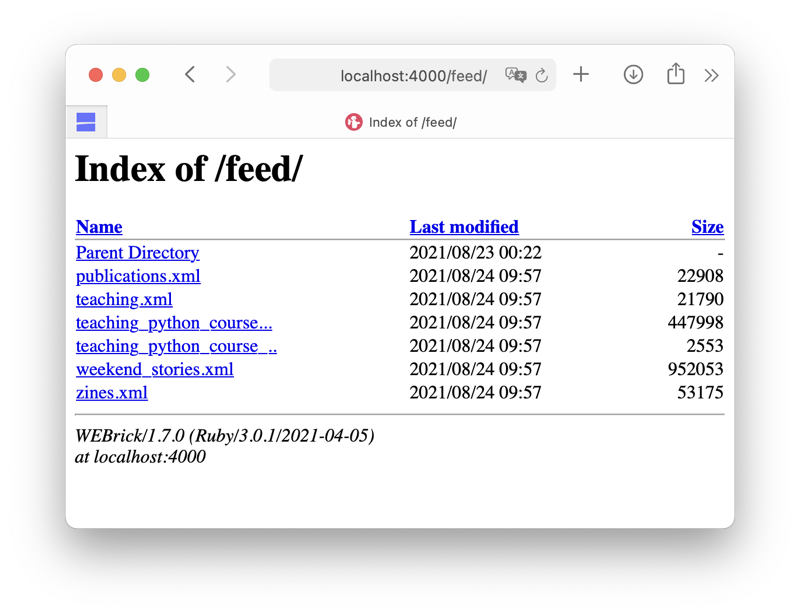This screenshot has height=615, width=800.
Task: Enter full screen with the green button
Action: click(142, 75)
